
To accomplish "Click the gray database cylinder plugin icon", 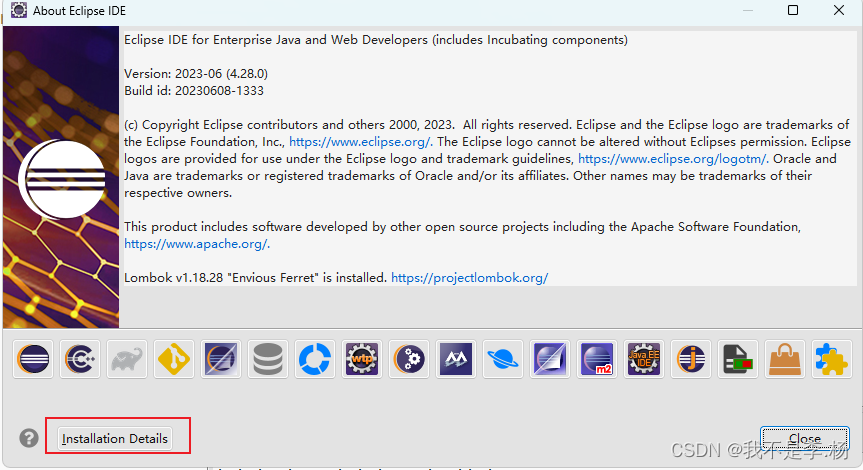I will pos(268,359).
